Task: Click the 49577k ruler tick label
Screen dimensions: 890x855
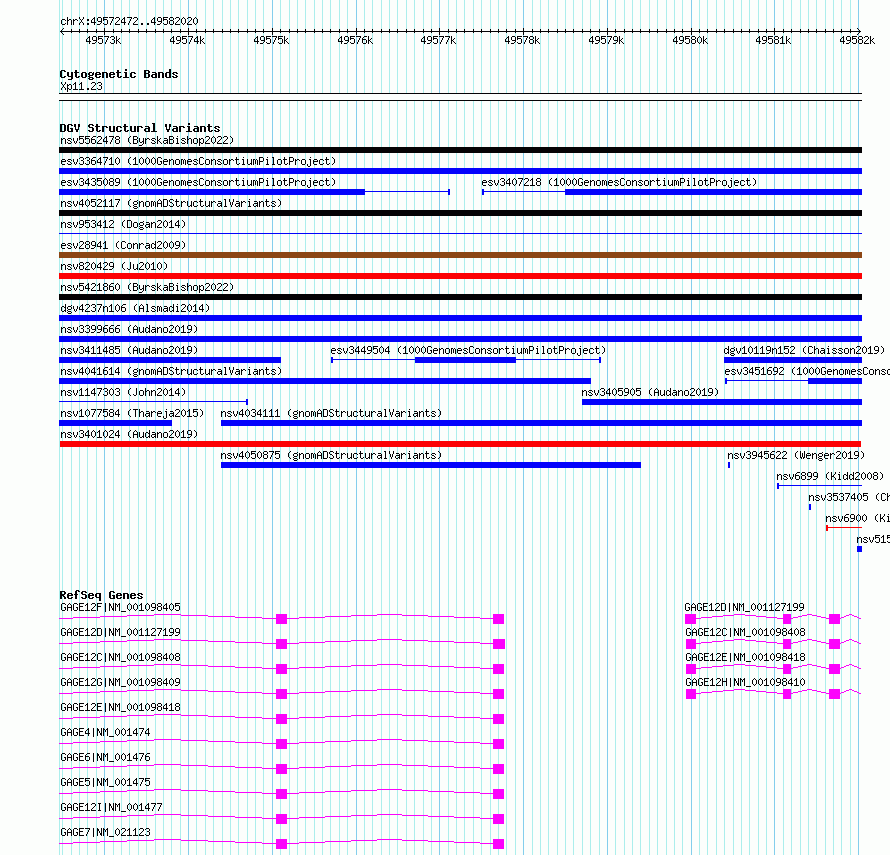Action: 438,40
